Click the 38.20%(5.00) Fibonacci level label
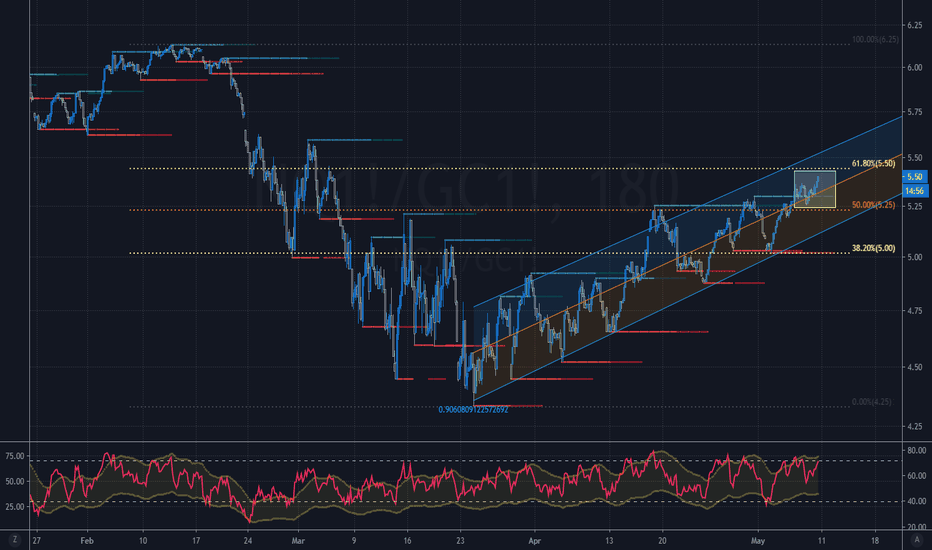This screenshot has width=932, height=550. click(x=873, y=249)
